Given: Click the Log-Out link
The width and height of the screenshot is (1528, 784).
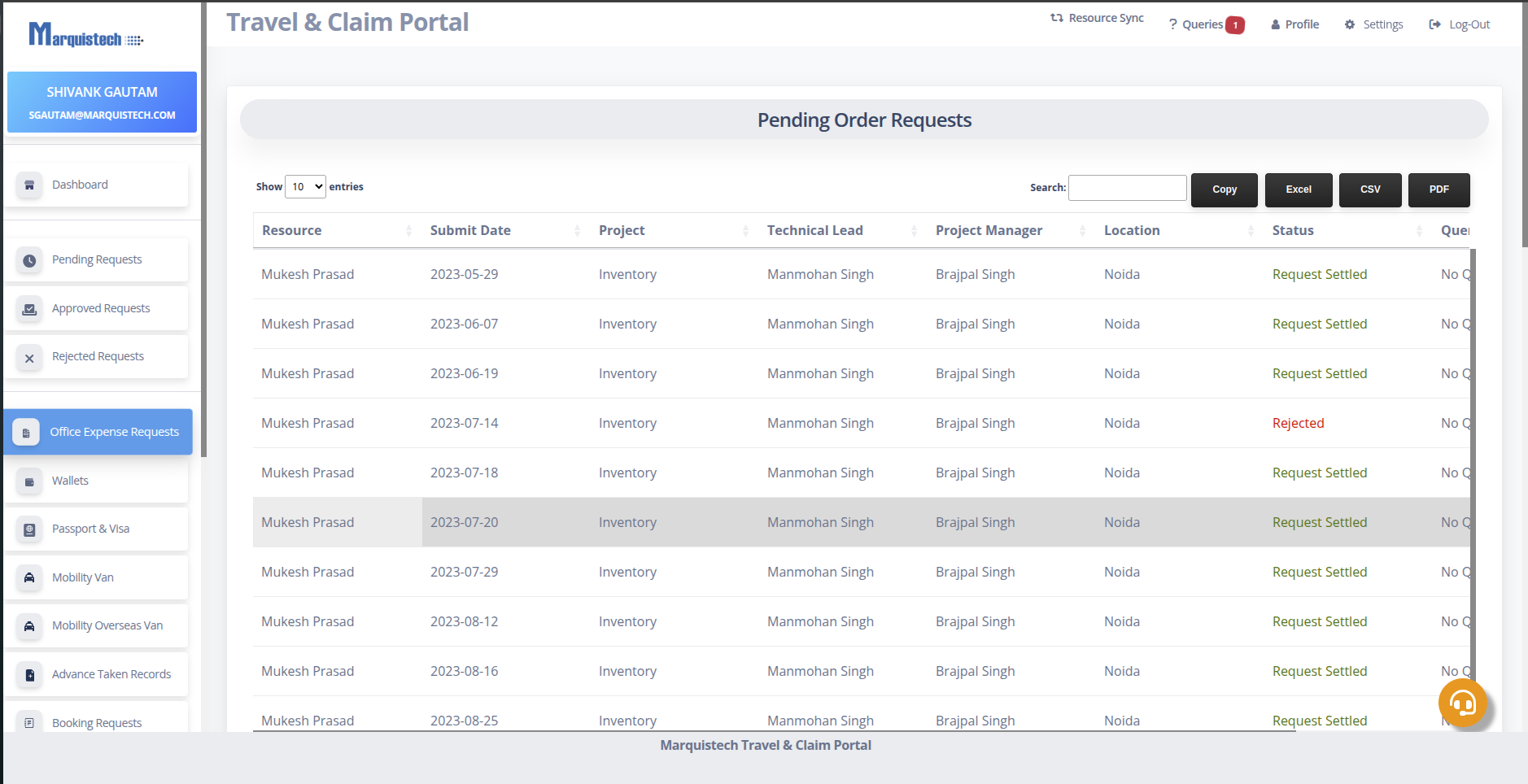Looking at the screenshot, I should pos(1460,24).
